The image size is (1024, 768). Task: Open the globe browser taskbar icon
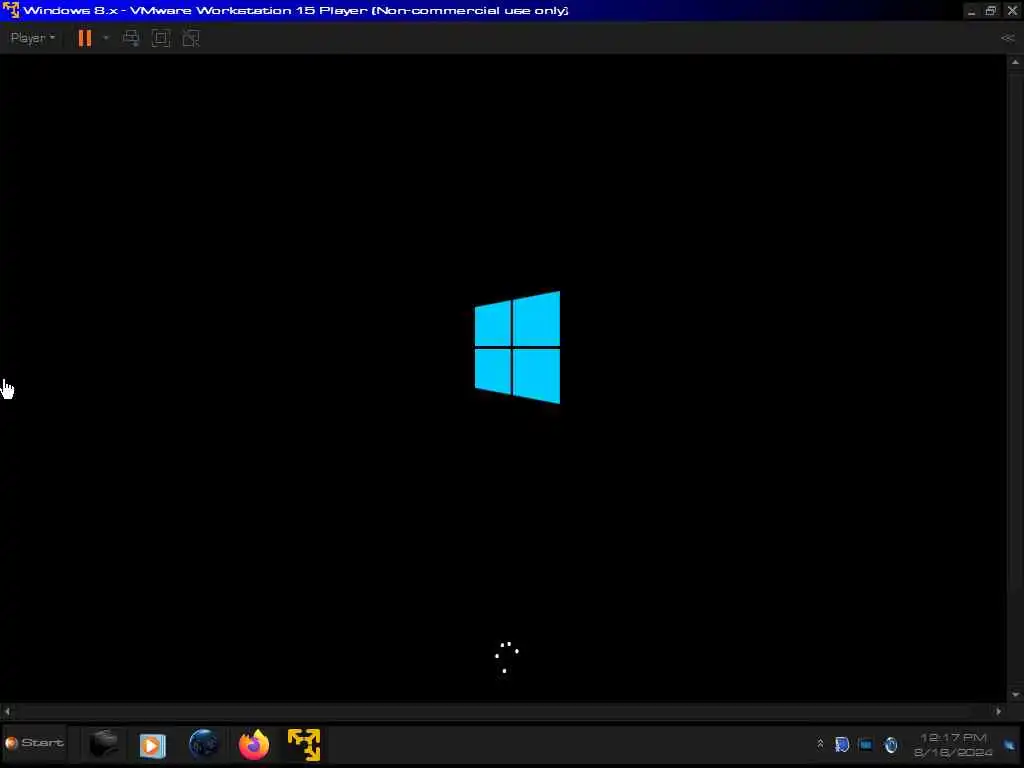click(203, 744)
